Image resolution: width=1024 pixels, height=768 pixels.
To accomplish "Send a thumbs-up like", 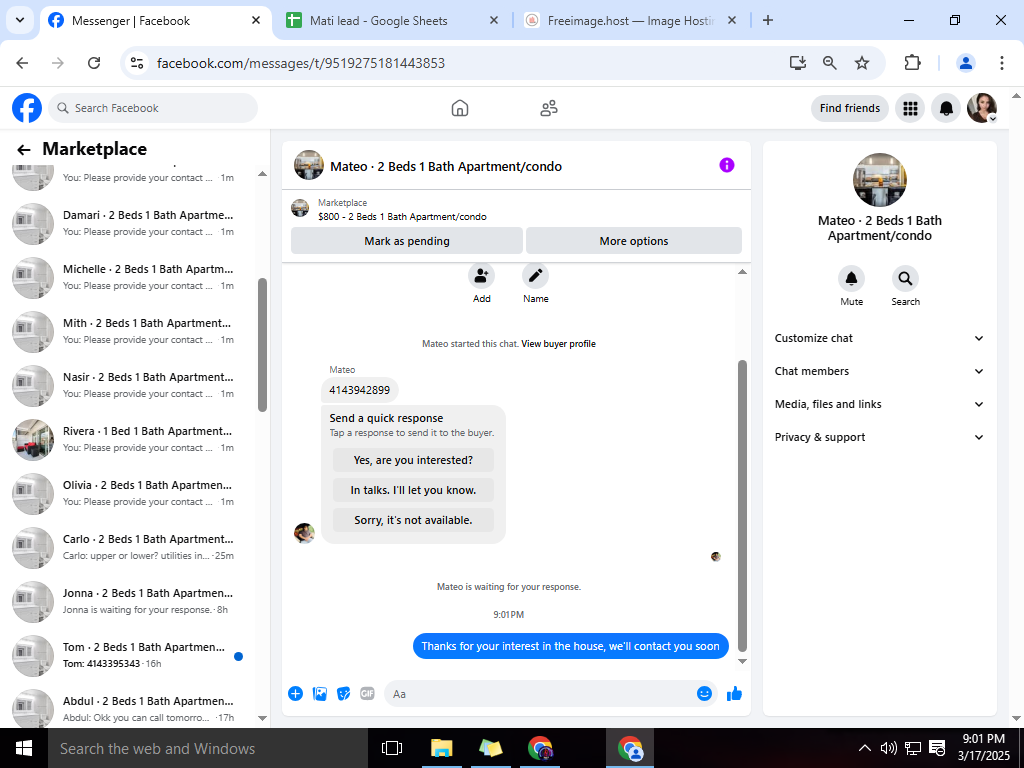I will pyautogui.click(x=735, y=694).
